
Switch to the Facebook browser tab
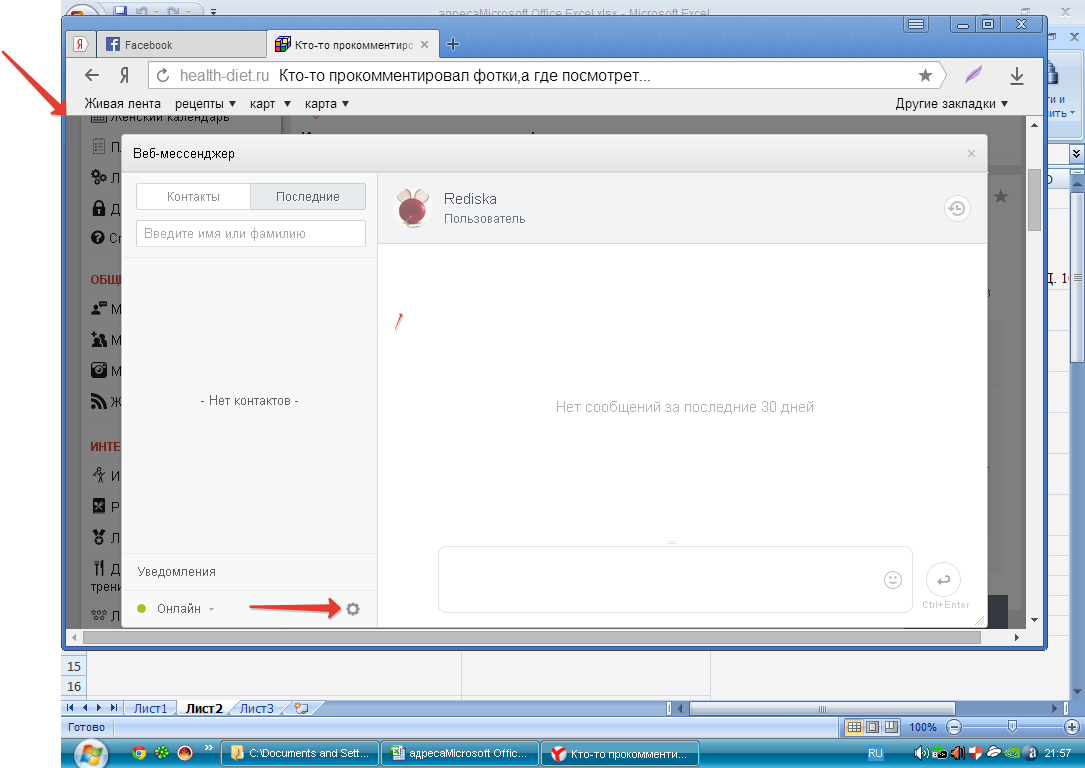[x=148, y=45]
